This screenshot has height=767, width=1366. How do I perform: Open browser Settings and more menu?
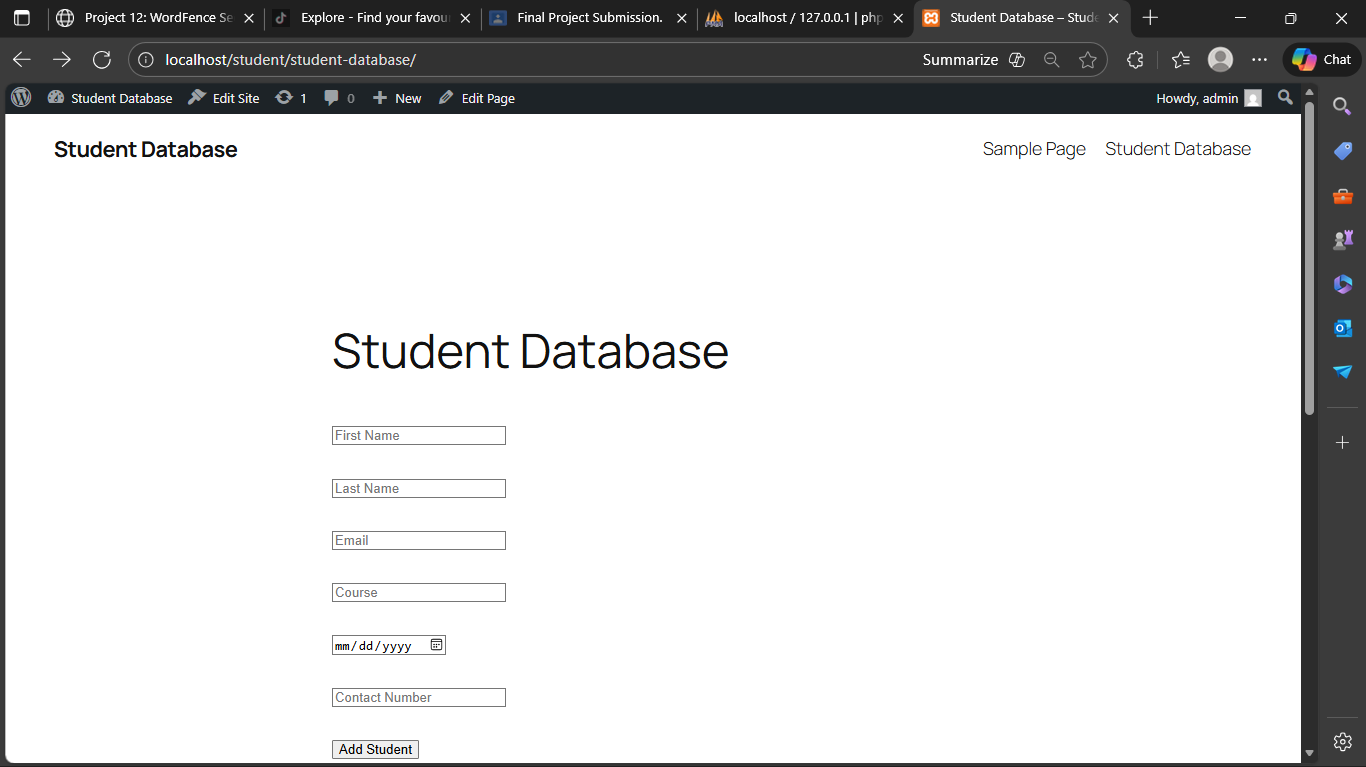click(1259, 60)
